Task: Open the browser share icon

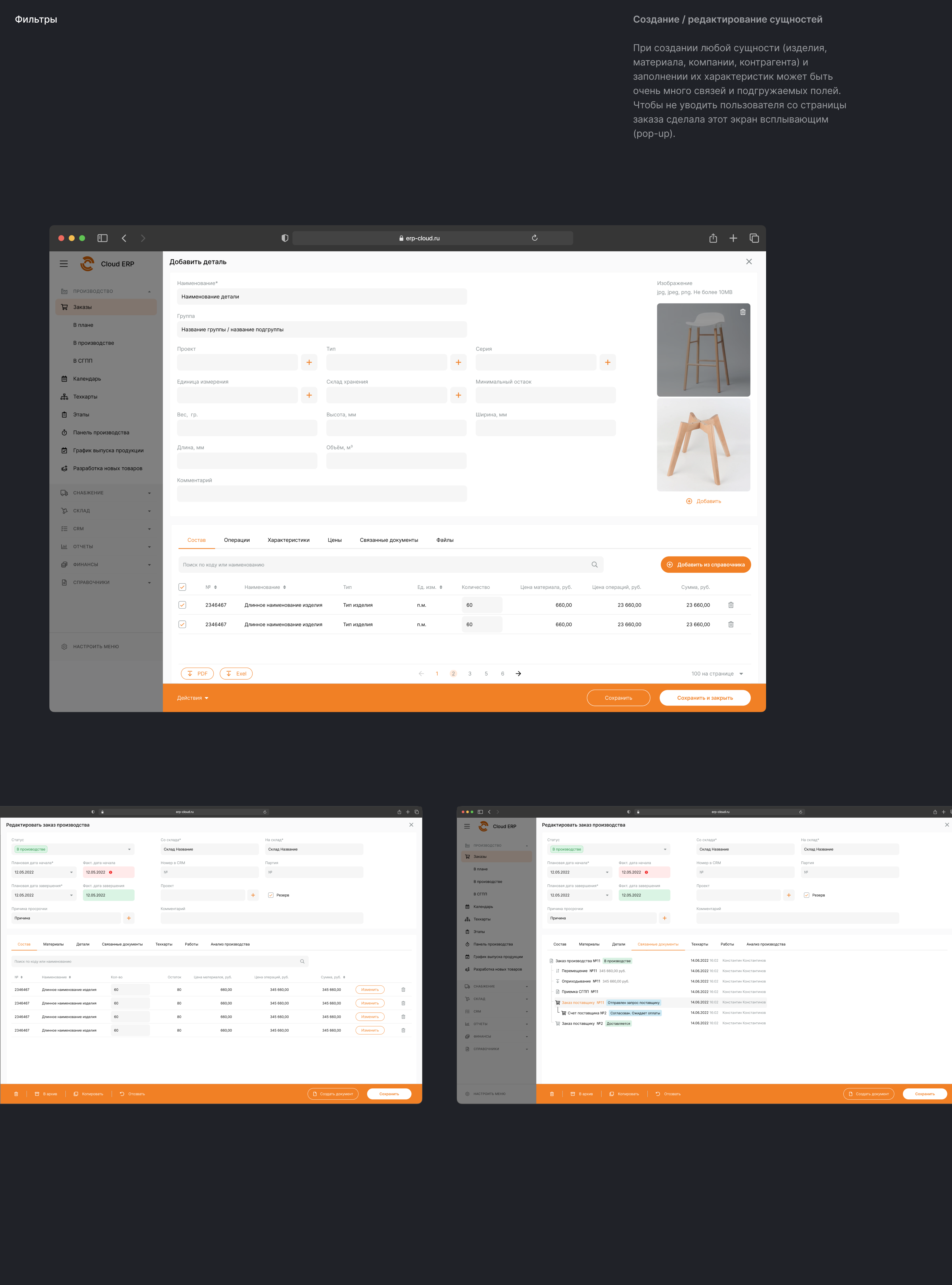Action: tap(713, 238)
